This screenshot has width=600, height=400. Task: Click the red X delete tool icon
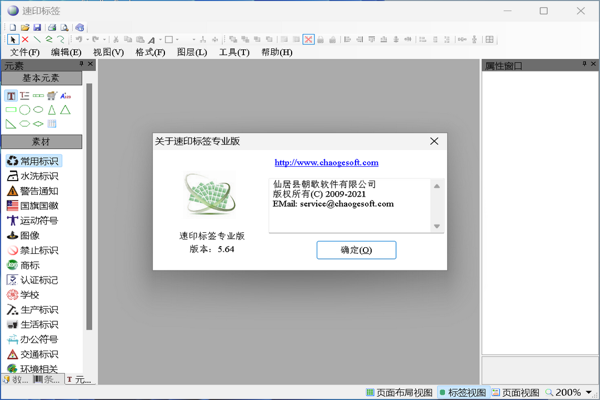25,40
